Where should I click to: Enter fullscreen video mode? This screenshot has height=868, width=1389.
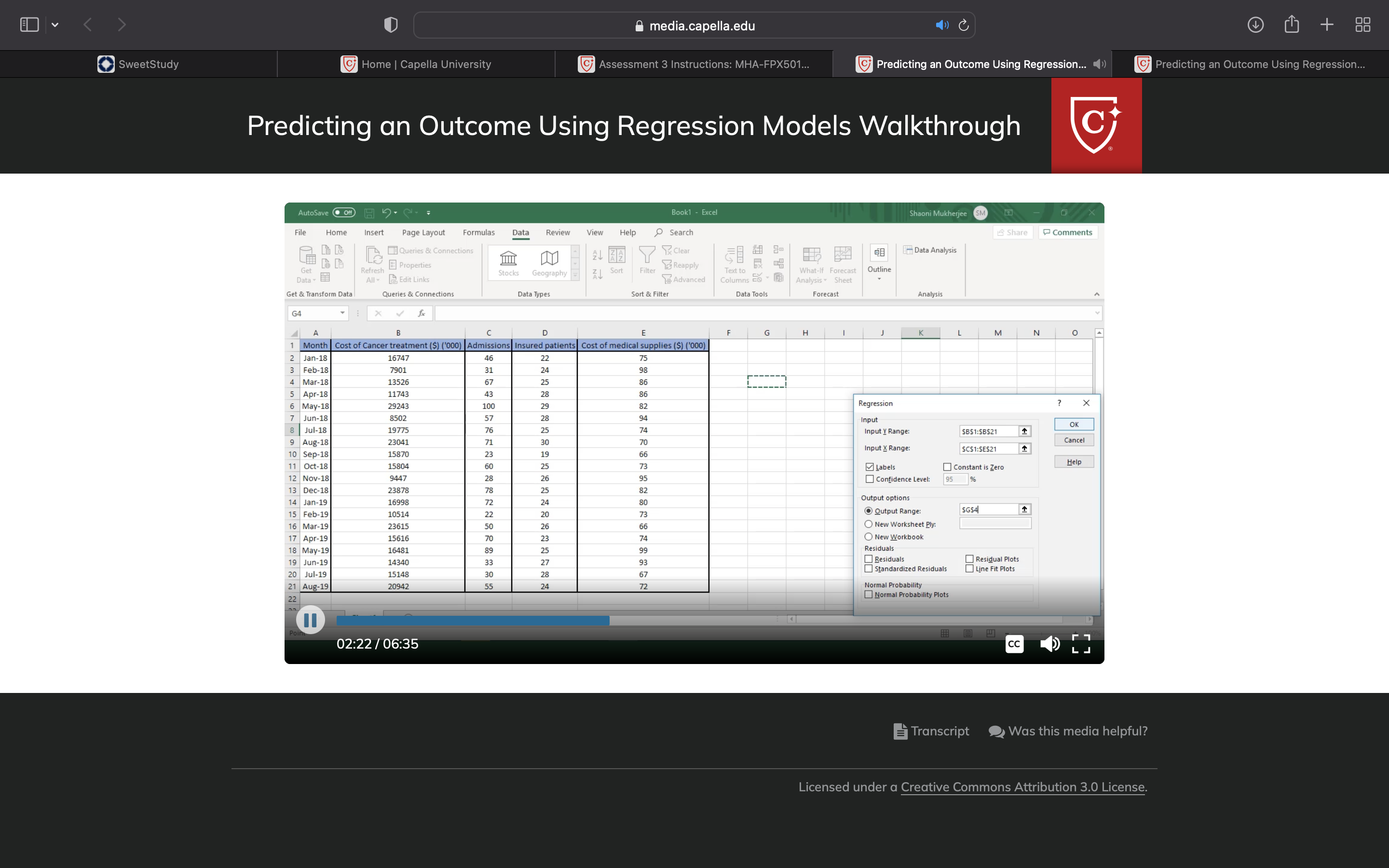[1081, 644]
